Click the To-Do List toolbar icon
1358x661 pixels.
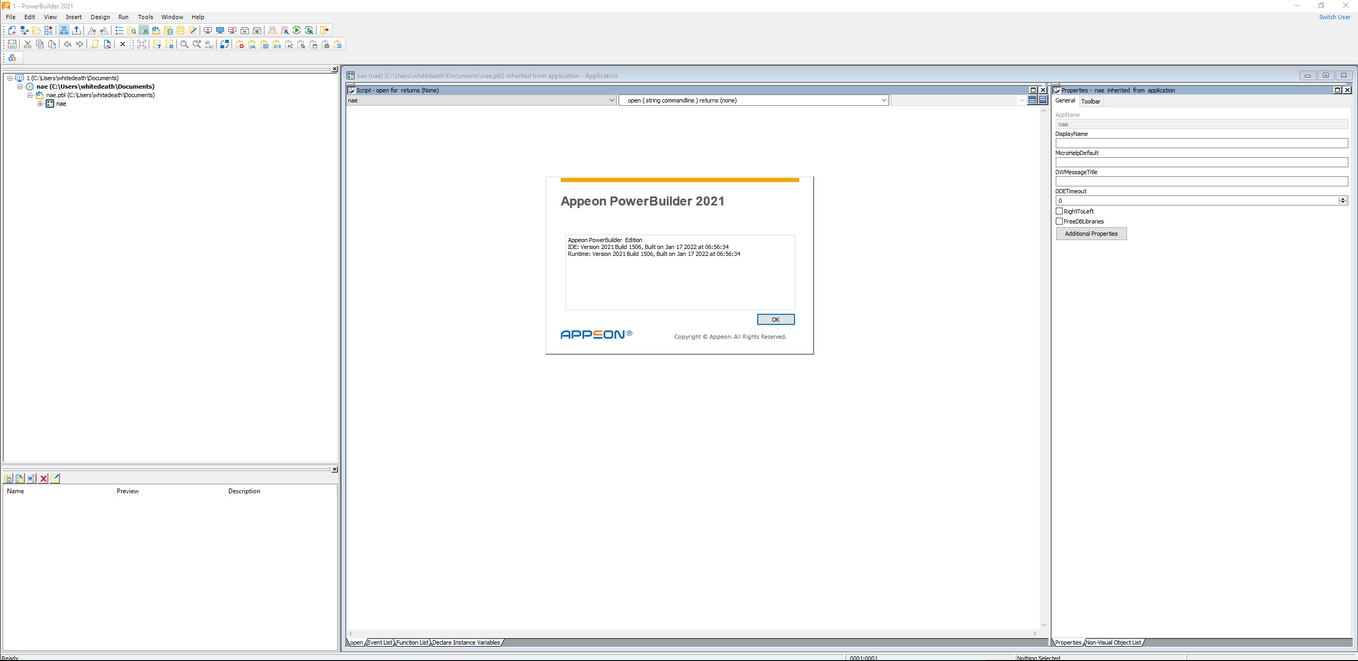(119, 31)
